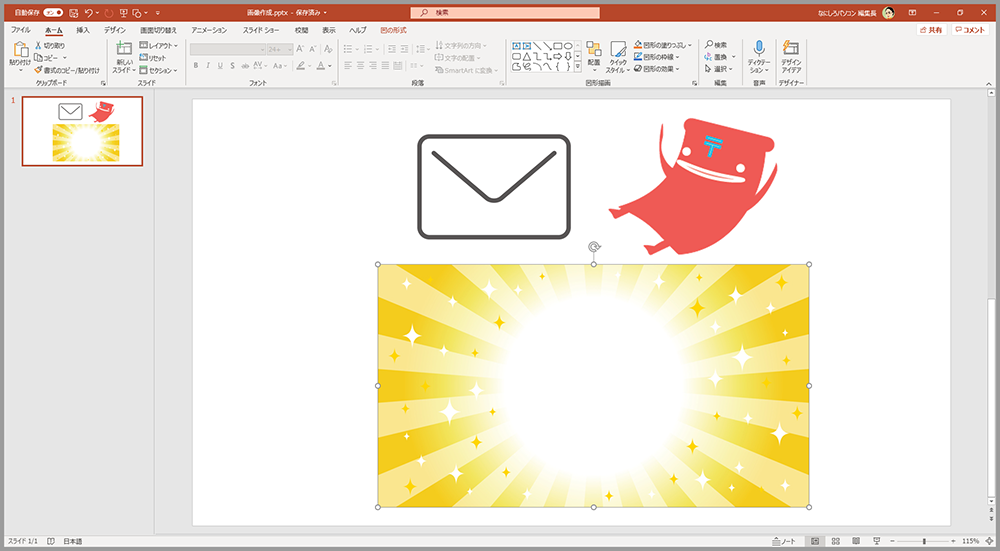The width and height of the screenshot is (1000, 551).
Task: Open クイック スタイル gallery
Action: (618, 57)
